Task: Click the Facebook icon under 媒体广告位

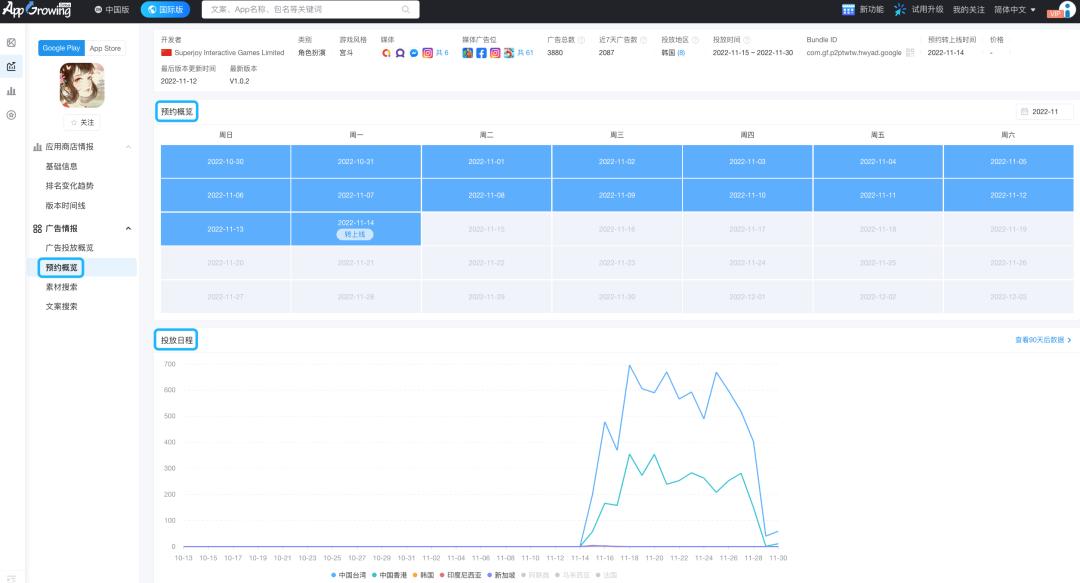Action: point(481,53)
